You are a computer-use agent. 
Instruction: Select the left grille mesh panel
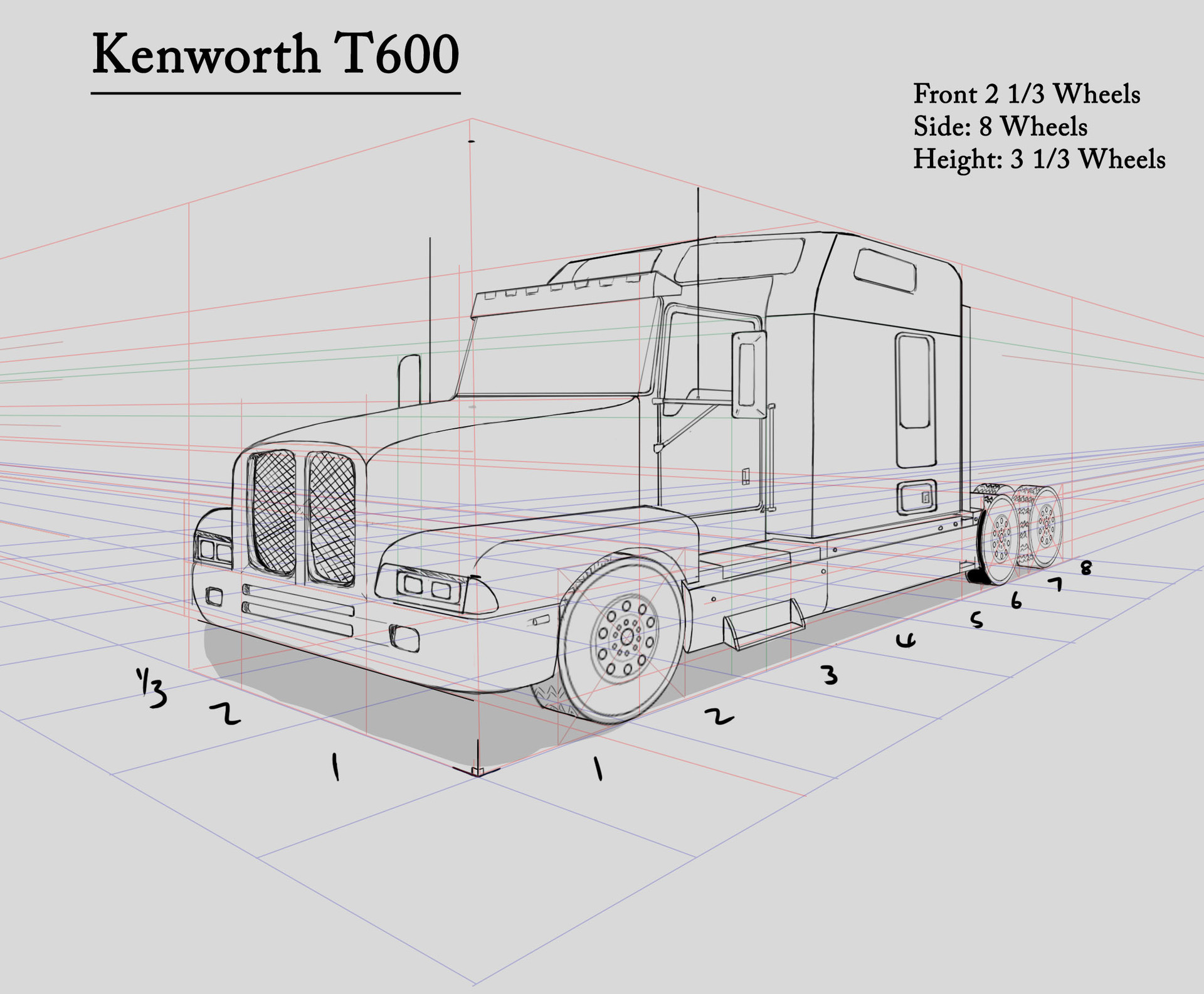276,511
